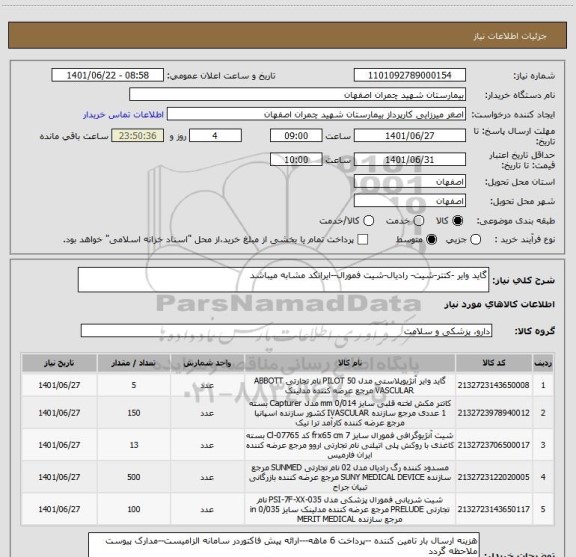Click the تعداد / مقدار column header

pos(134,363)
